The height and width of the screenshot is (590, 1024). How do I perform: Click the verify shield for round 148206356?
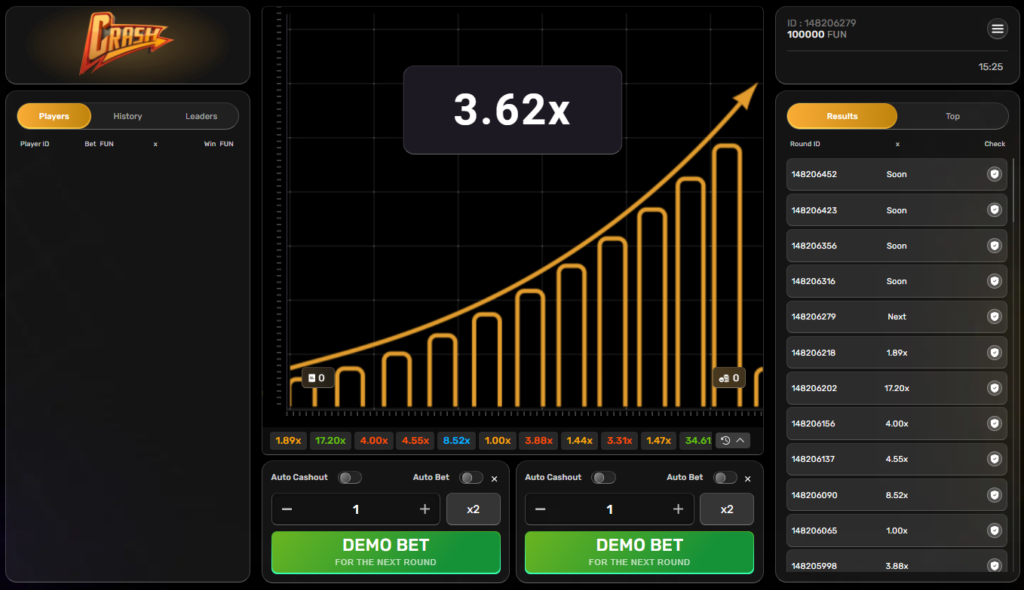click(x=994, y=246)
